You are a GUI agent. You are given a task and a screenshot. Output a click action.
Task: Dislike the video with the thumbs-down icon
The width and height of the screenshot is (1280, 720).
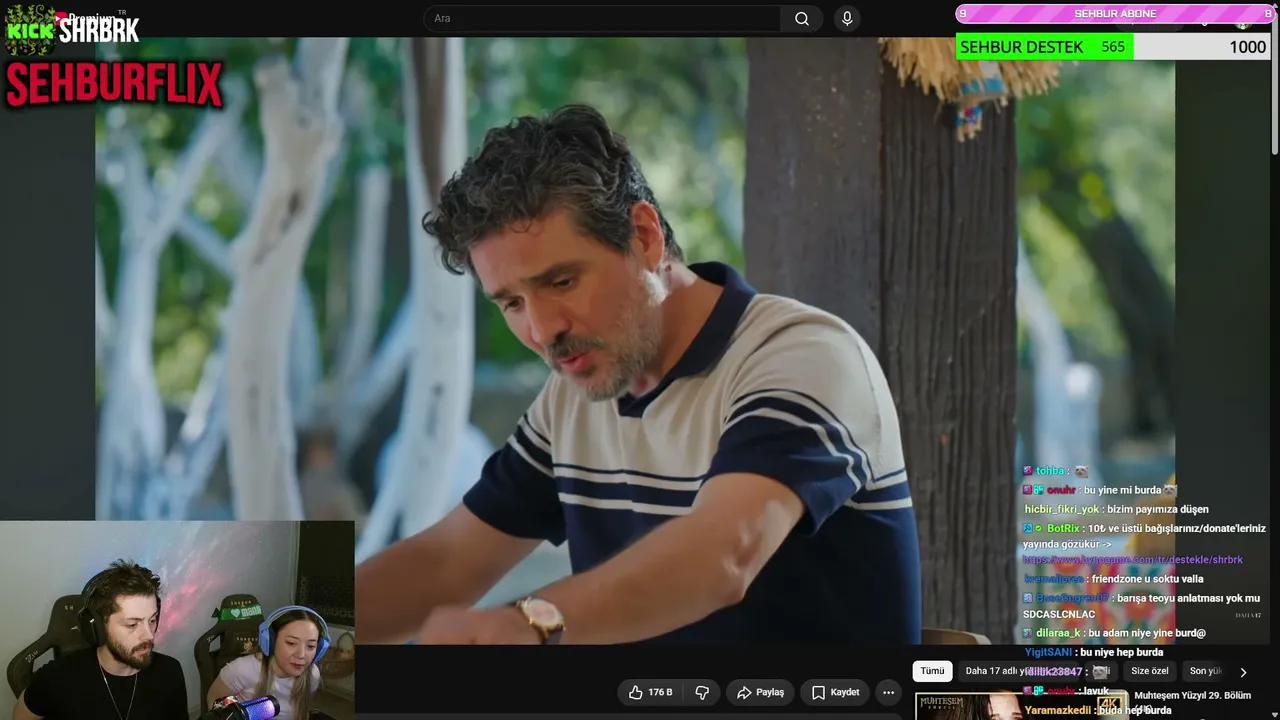click(702, 692)
